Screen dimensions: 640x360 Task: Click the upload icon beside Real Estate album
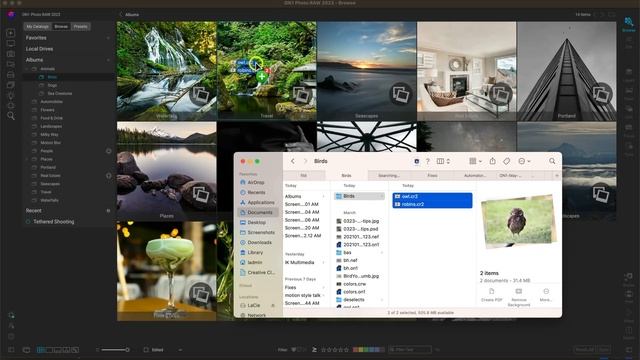click(x=109, y=176)
